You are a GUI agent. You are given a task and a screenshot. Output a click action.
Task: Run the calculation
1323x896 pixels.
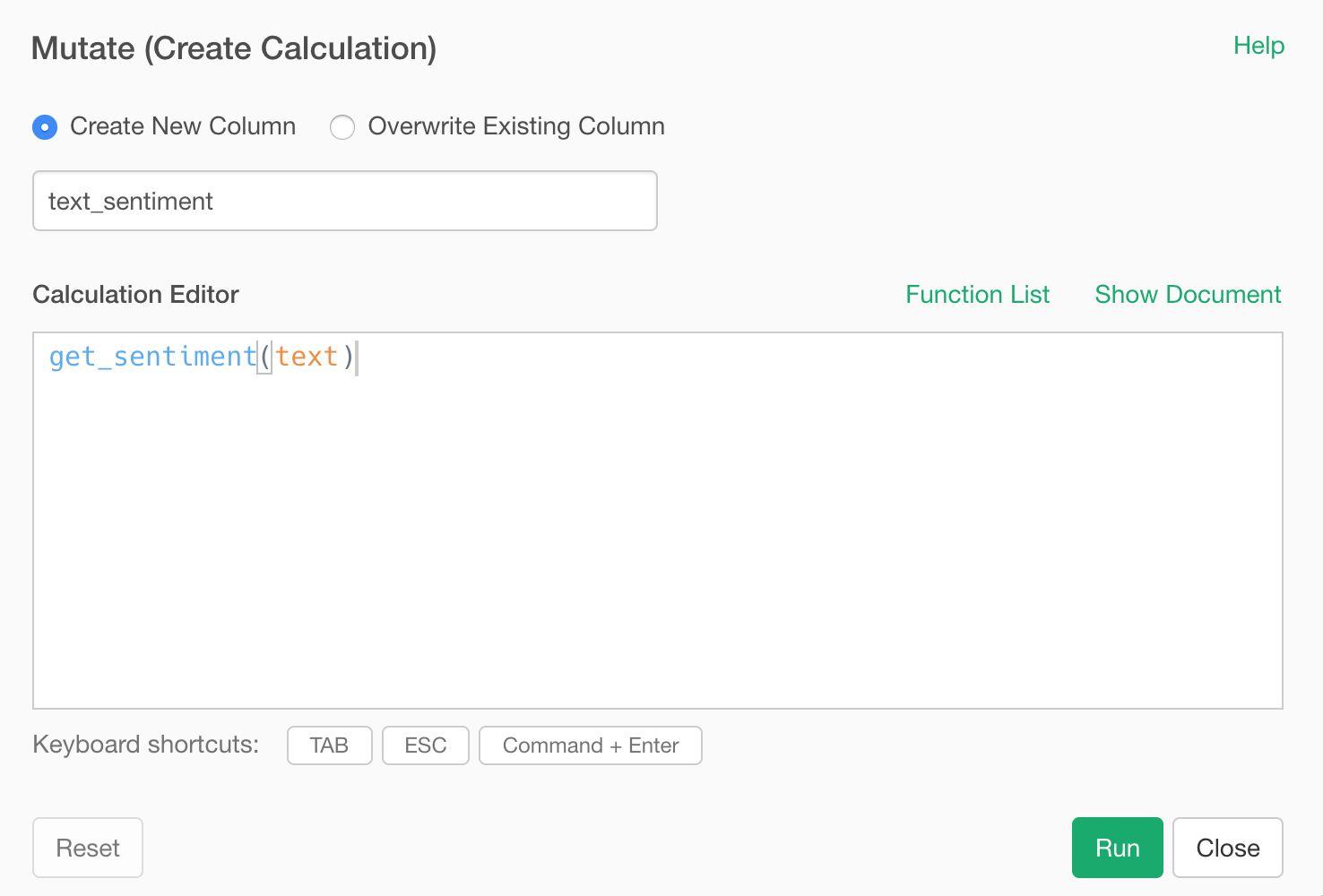pos(1116,848)
